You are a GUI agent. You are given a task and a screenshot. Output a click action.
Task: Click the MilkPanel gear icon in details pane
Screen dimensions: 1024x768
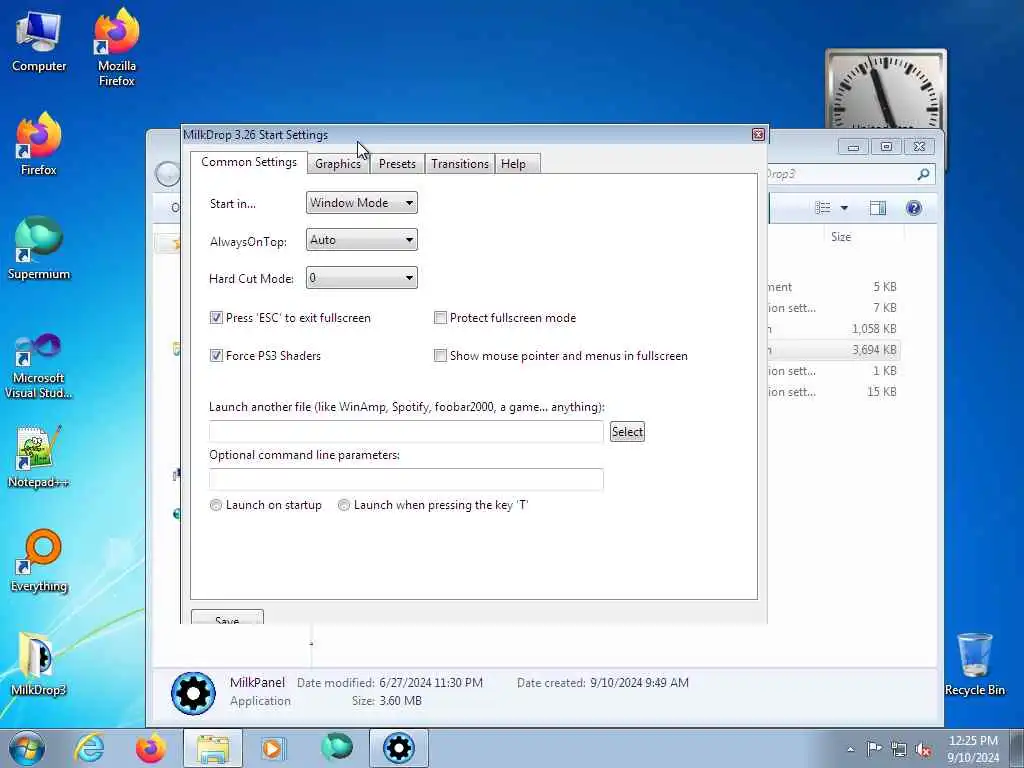[193, 693]
